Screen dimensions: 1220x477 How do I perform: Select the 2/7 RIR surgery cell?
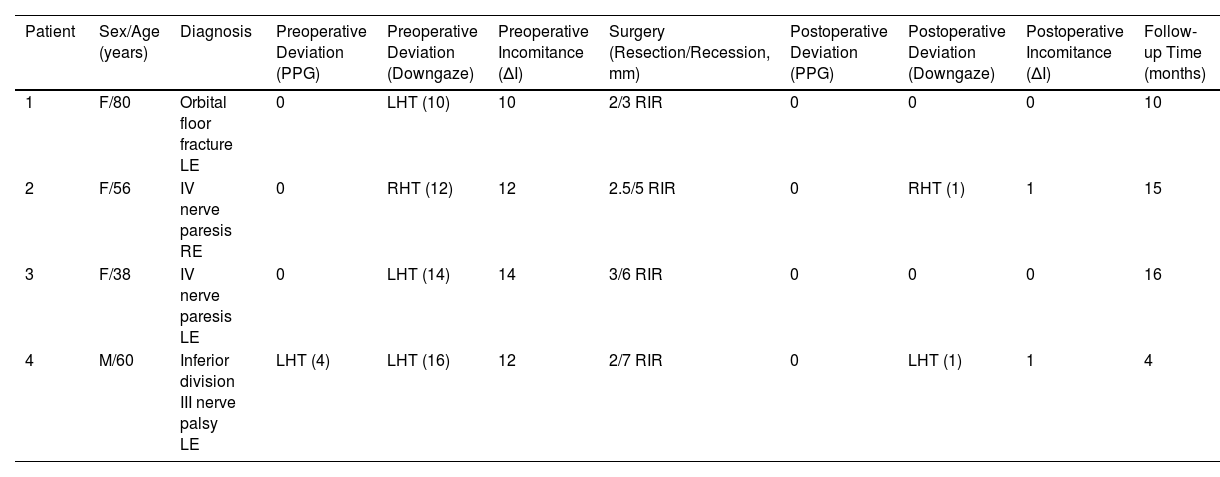tap(635, 361)
